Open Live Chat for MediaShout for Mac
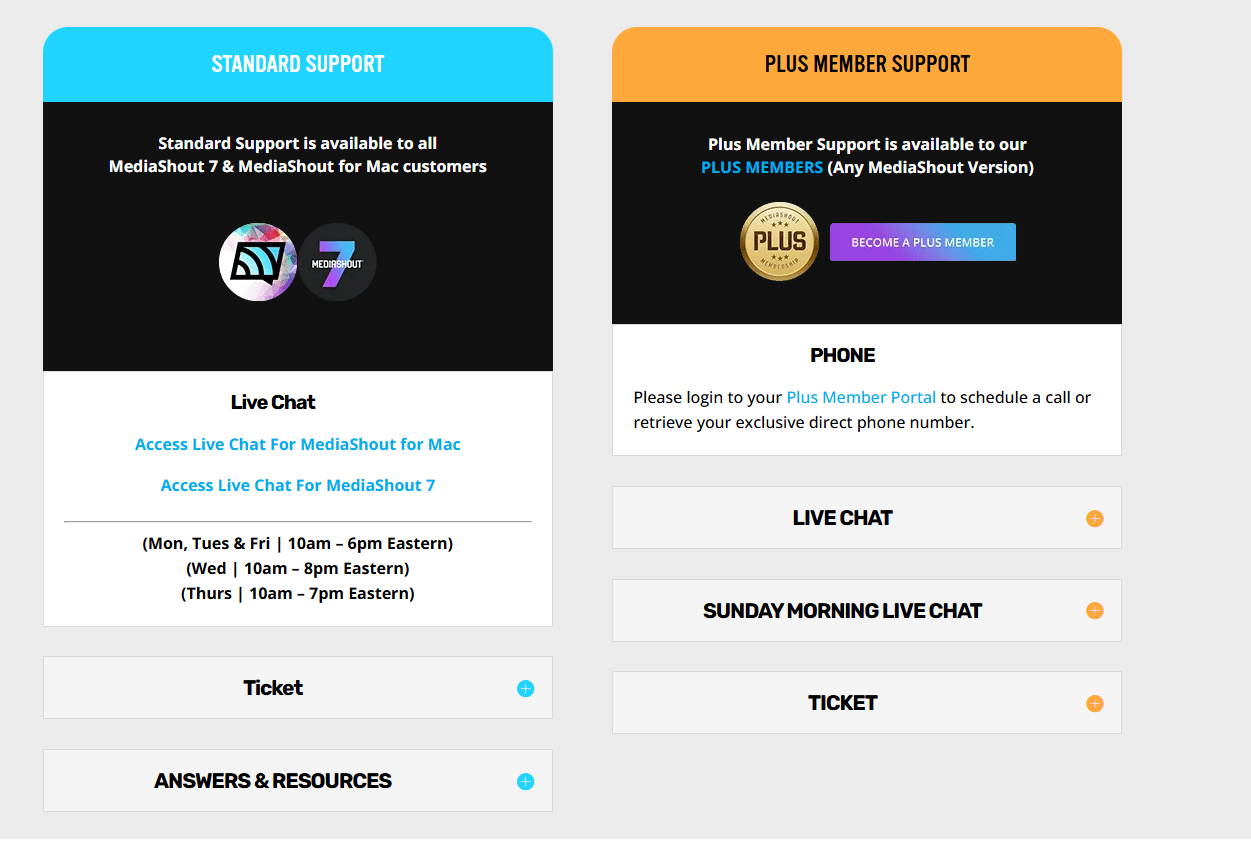Image resolution: width=1251 pixels, height=842 pixels. click(297, 444)
